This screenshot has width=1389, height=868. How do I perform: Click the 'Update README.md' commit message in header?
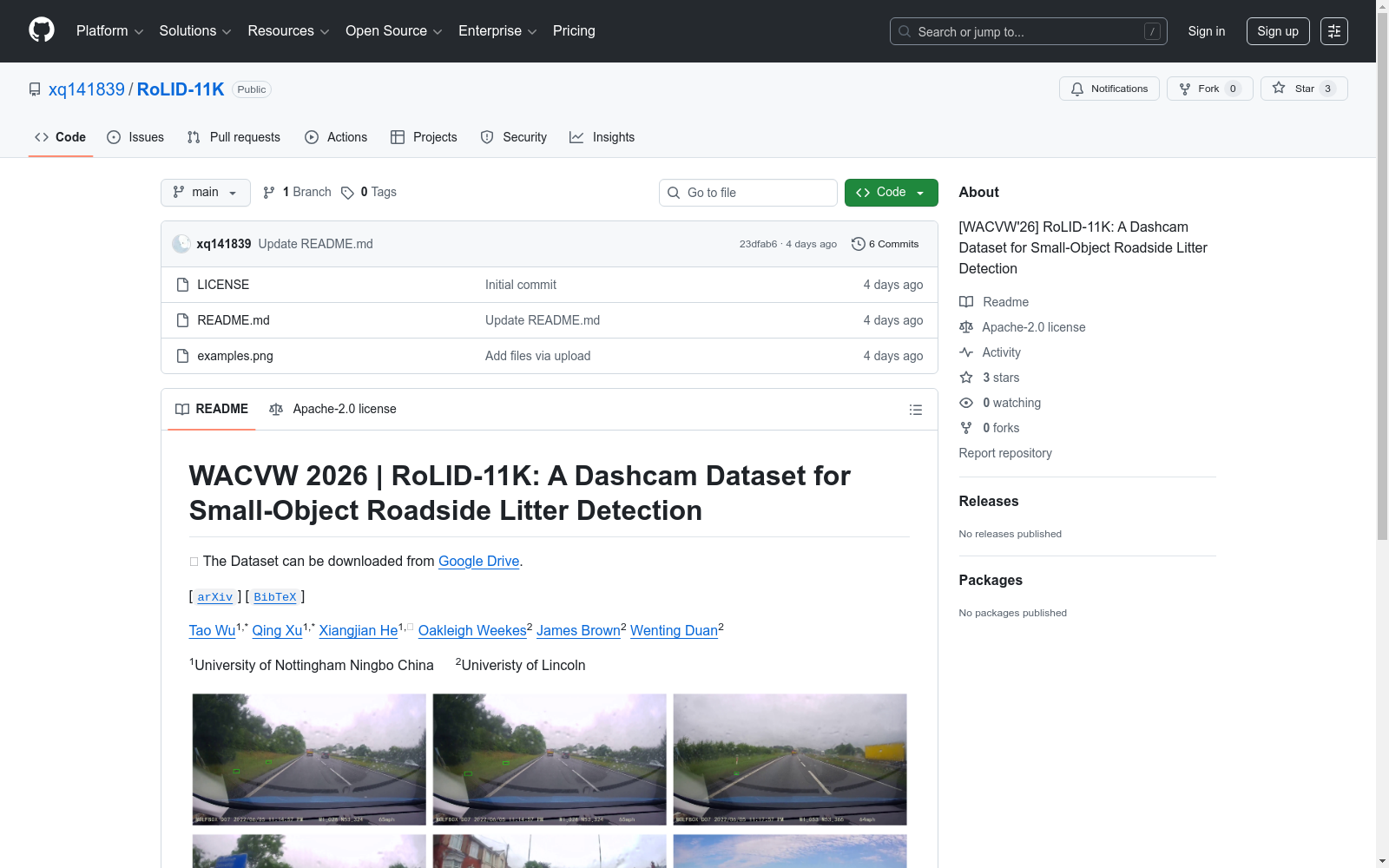(x=316, y=244)
